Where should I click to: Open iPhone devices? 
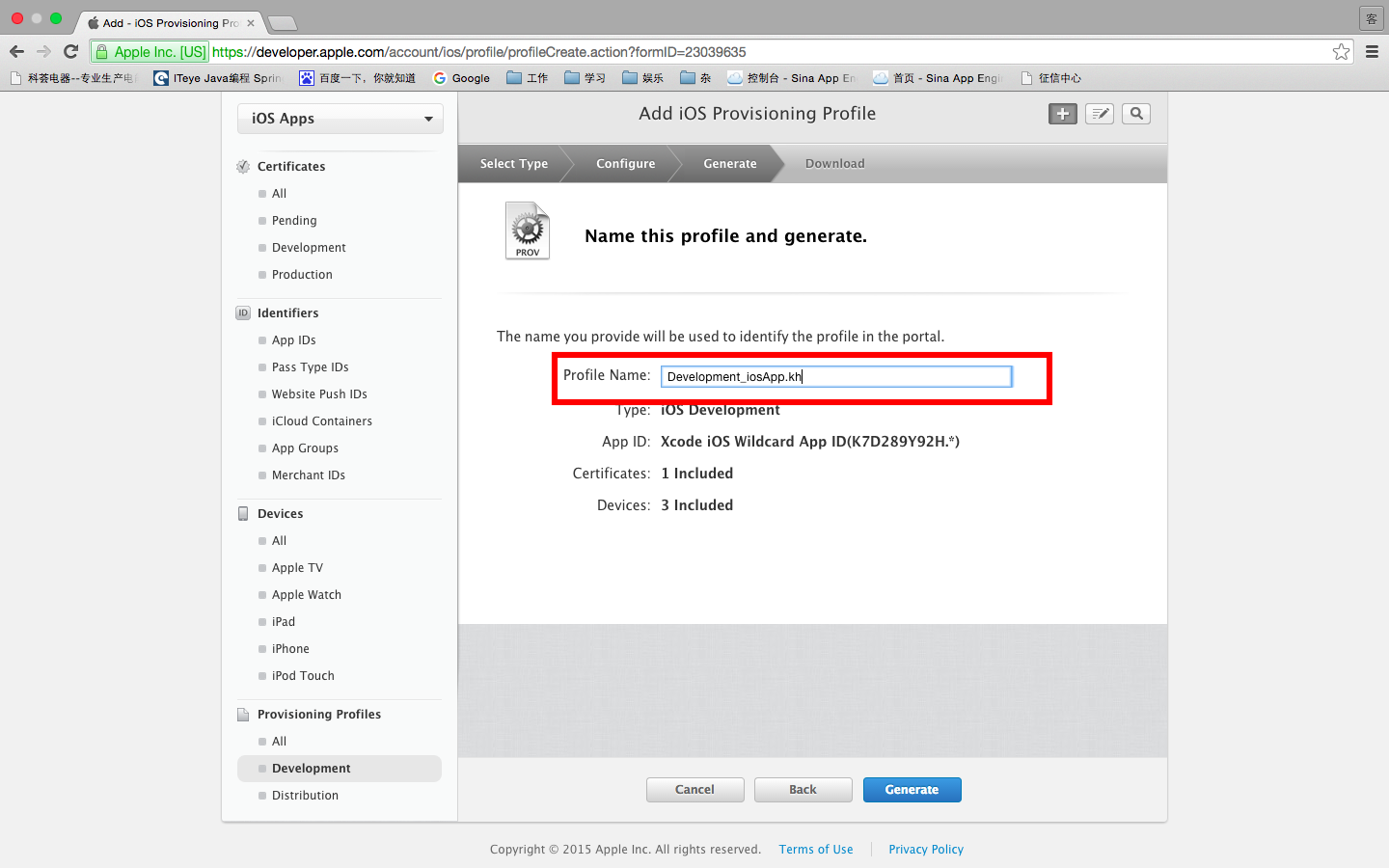(x=290, y=649)
